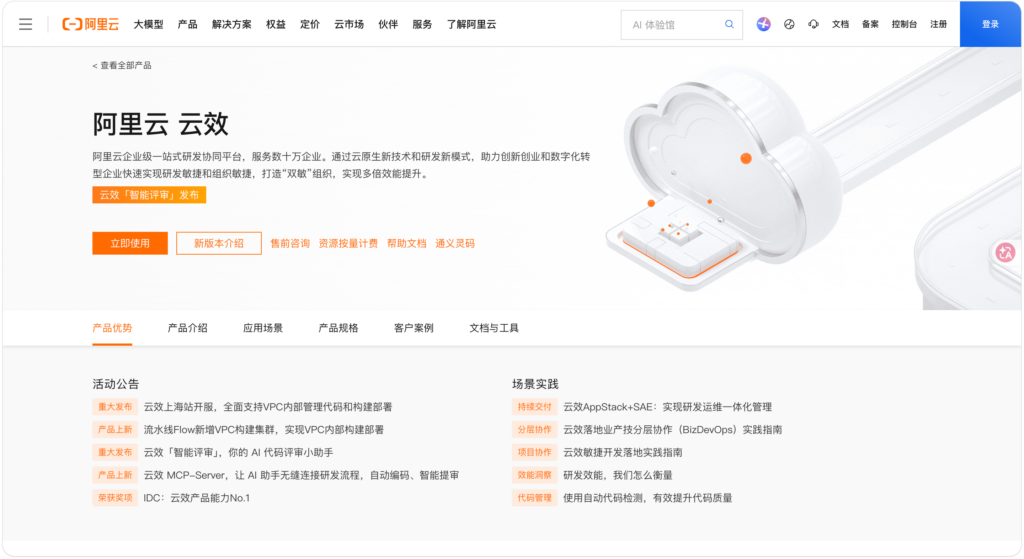
Task: Click the 项目协作 tag label
Action: (x=534, y=453)
